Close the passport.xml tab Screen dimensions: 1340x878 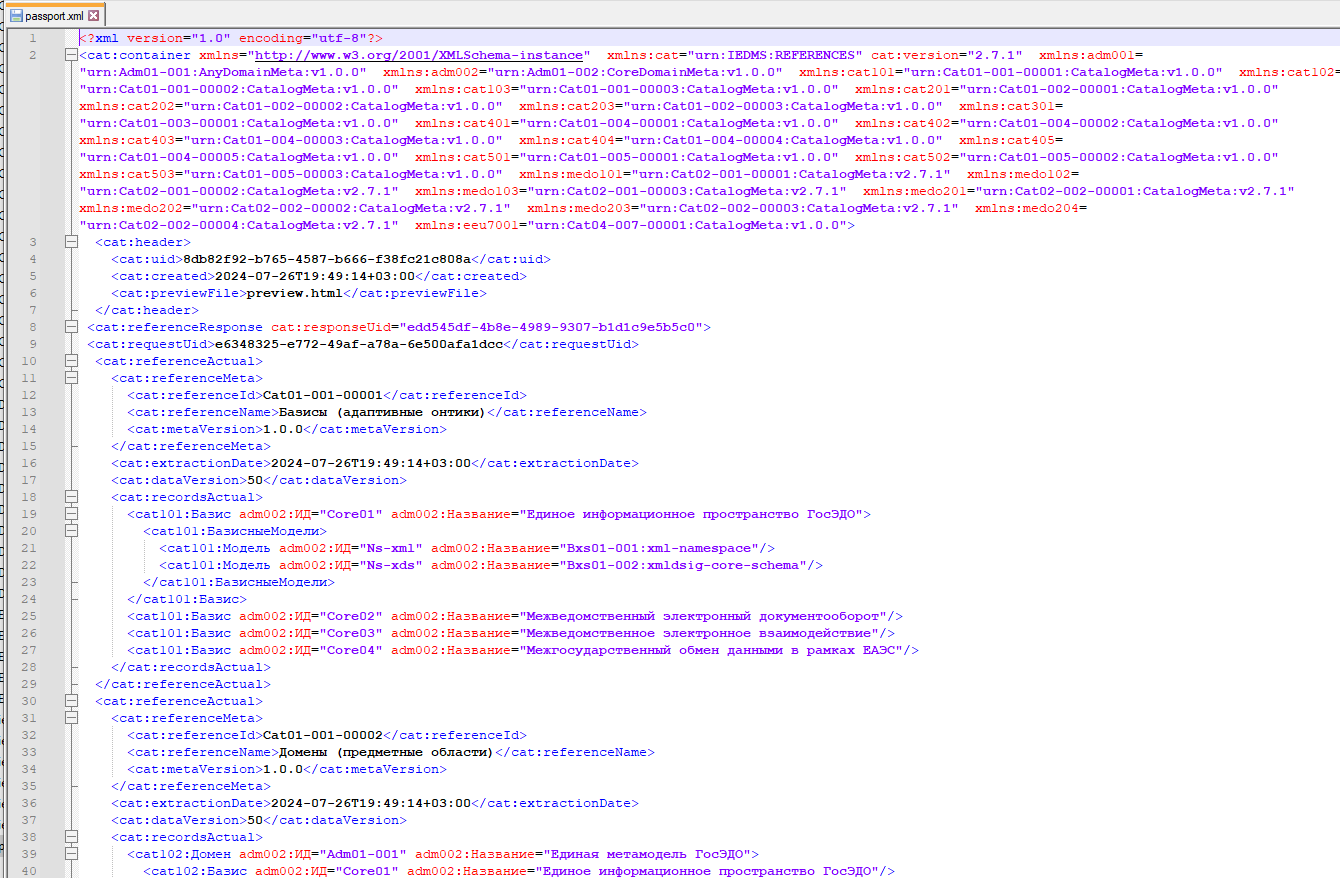93,16
